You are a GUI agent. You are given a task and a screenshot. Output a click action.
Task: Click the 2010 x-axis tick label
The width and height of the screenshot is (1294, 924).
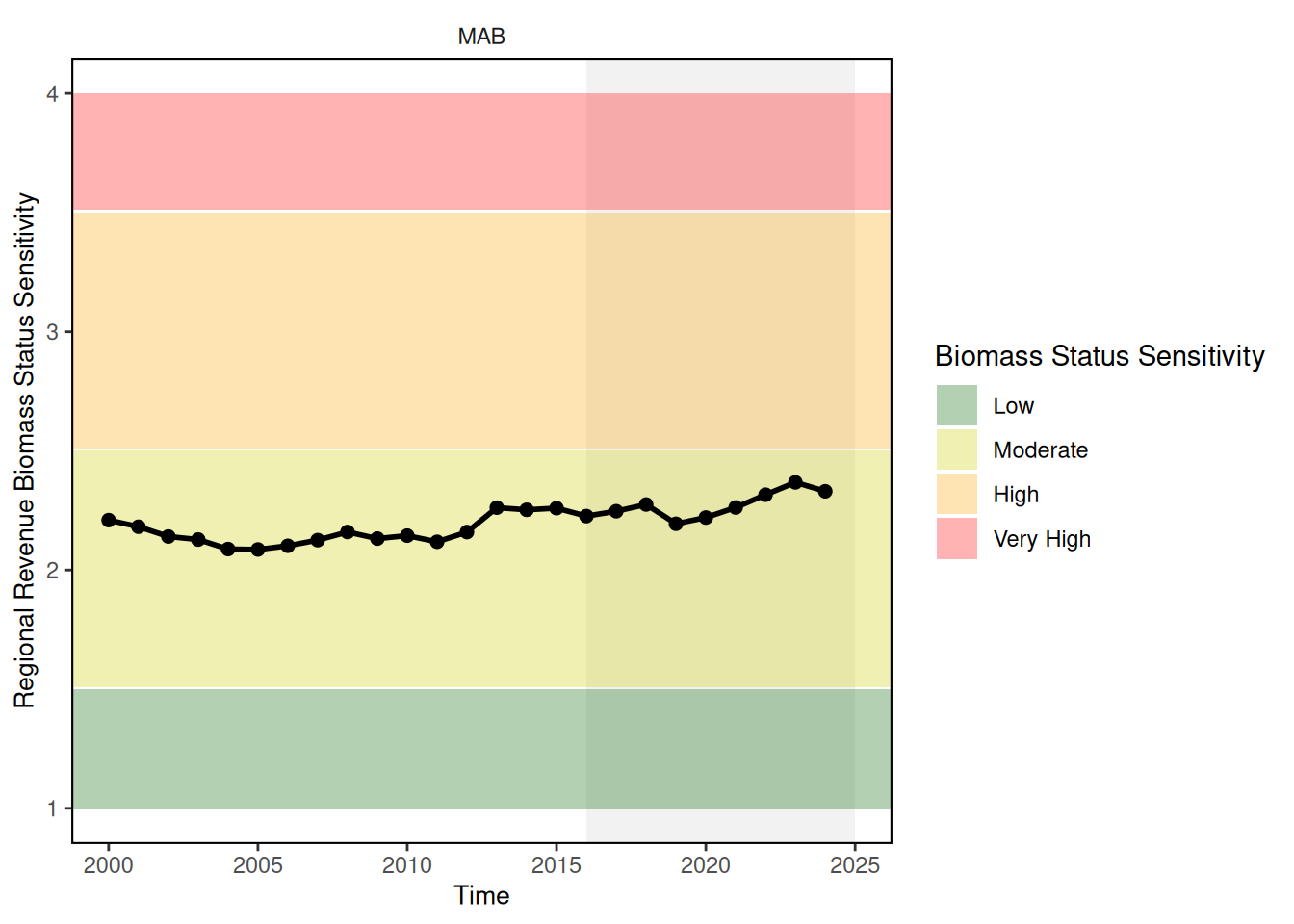tap(407, 865)
